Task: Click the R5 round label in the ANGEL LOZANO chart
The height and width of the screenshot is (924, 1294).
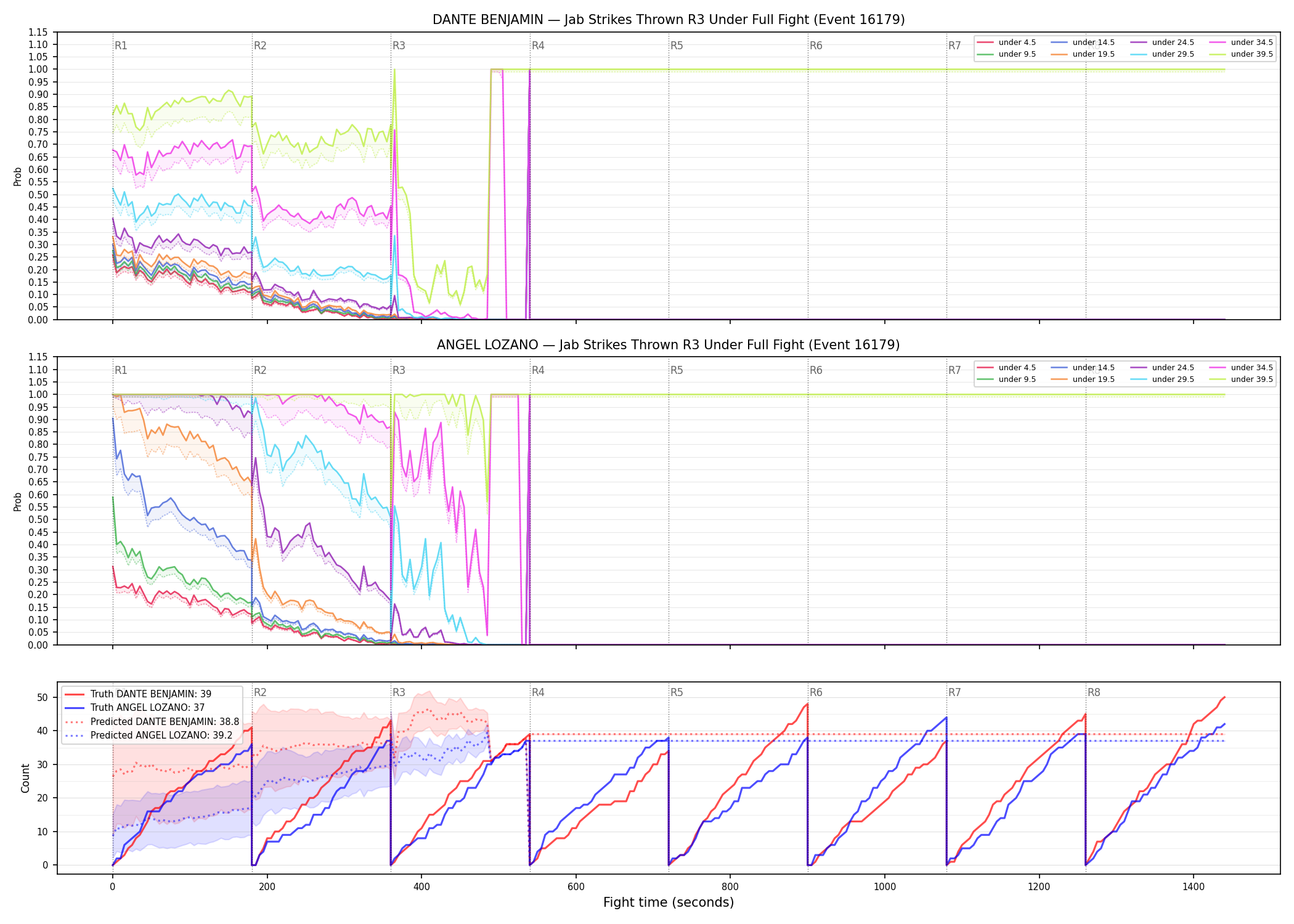Action: [677, 370]
